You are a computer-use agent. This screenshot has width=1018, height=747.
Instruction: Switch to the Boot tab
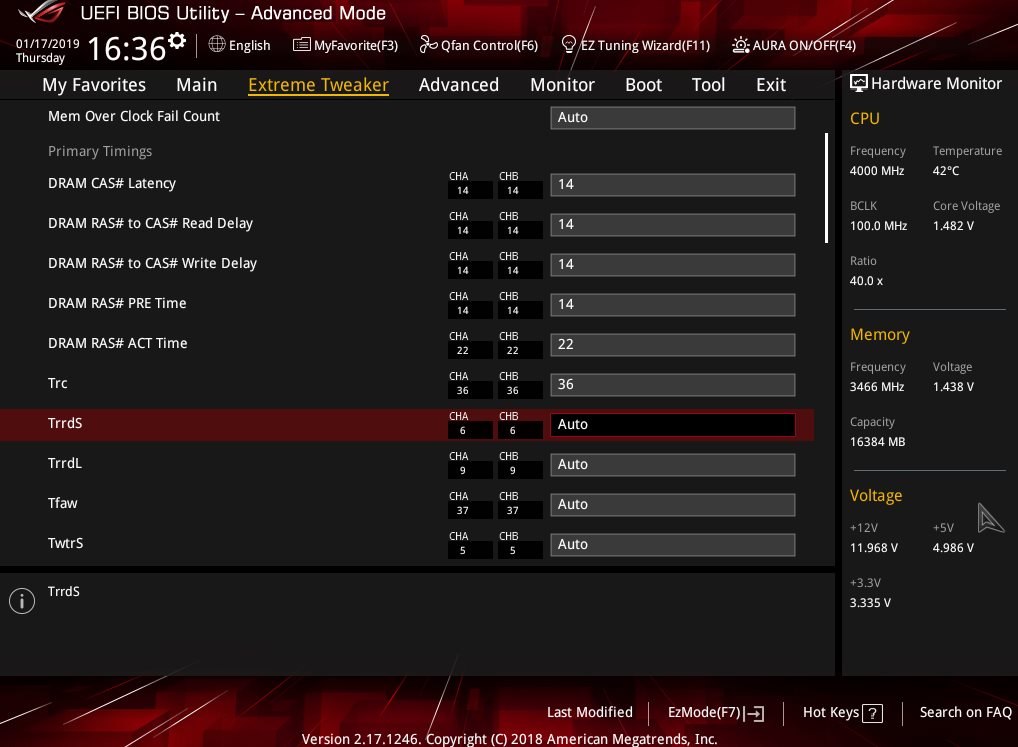[x=643, y=85]
